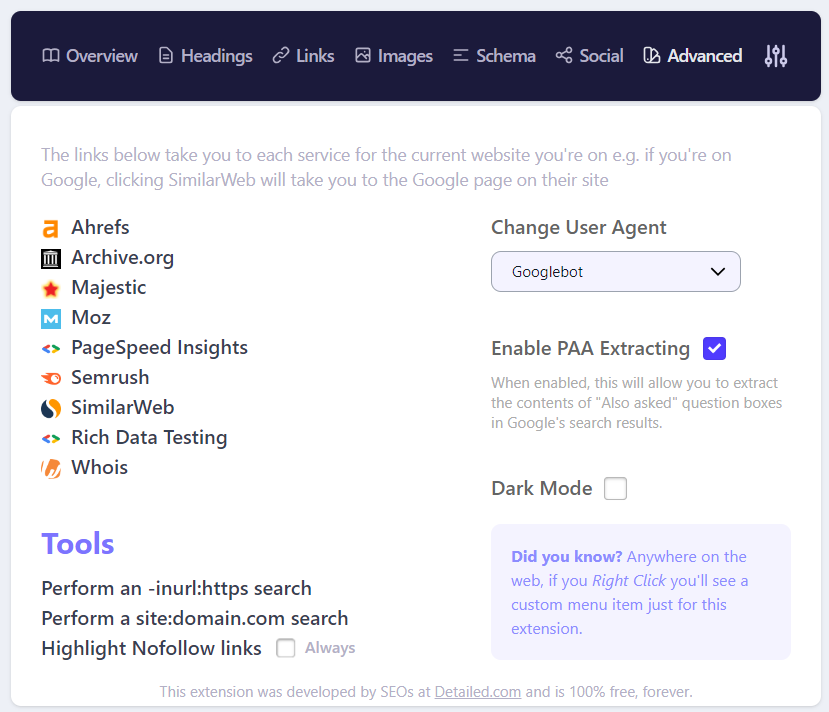
Task: Click the Semrush flame icon
Action: pyautogui.click(x=51, y=379)
